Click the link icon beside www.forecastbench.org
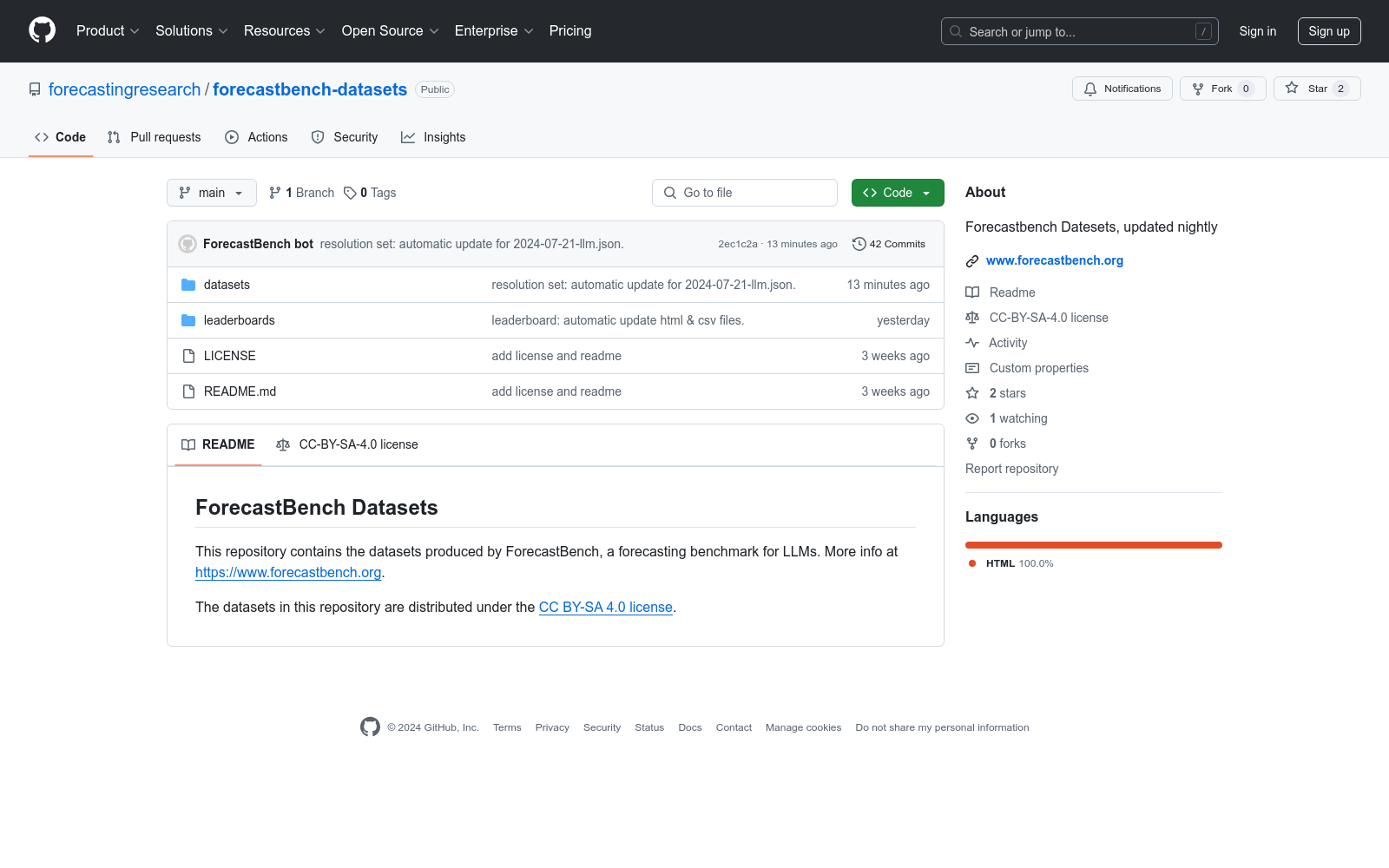Viewport: 1389px width, 868px height. (972, 260)
